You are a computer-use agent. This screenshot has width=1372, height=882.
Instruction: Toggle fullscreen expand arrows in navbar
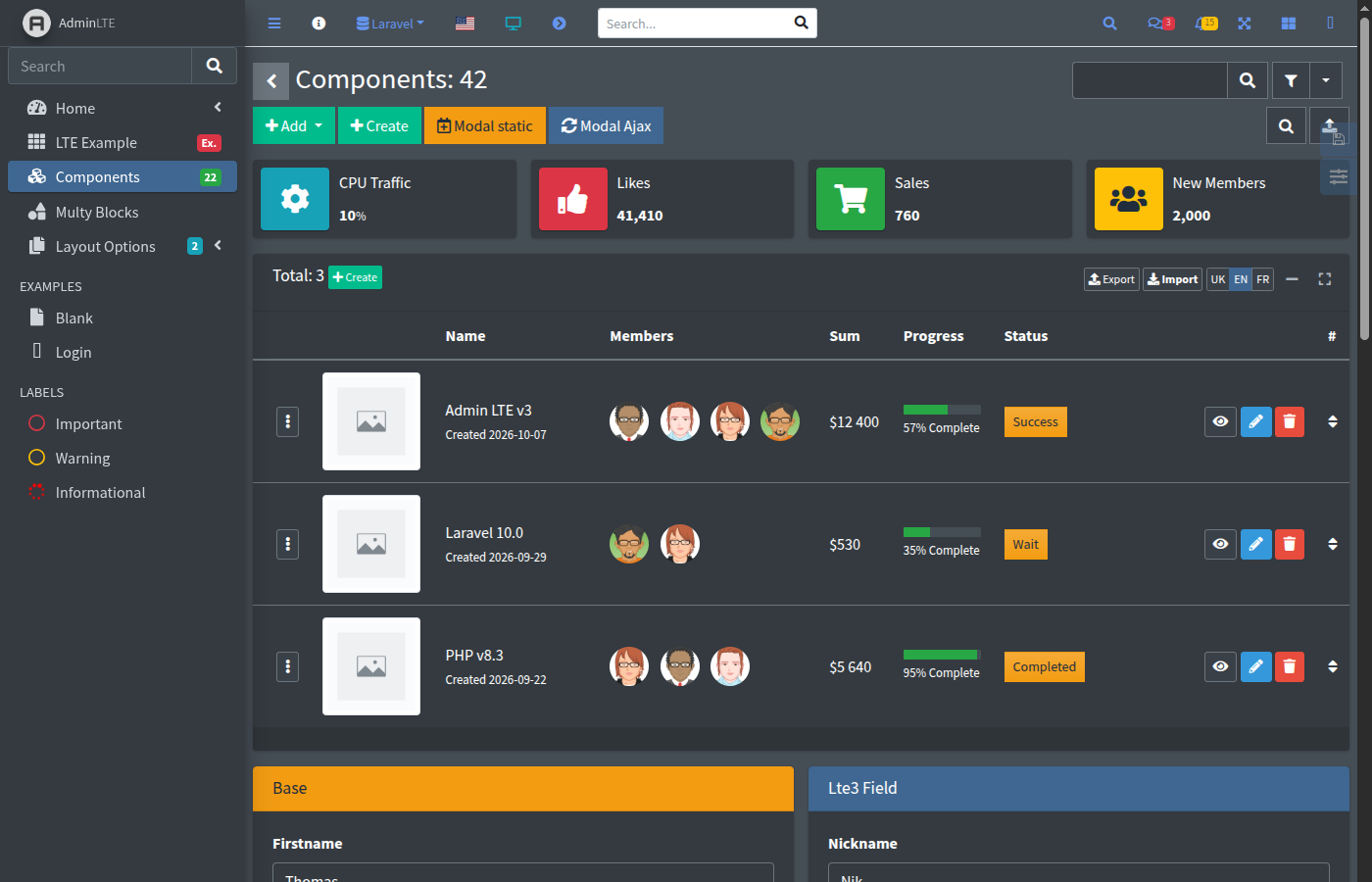click(1244, 24)
